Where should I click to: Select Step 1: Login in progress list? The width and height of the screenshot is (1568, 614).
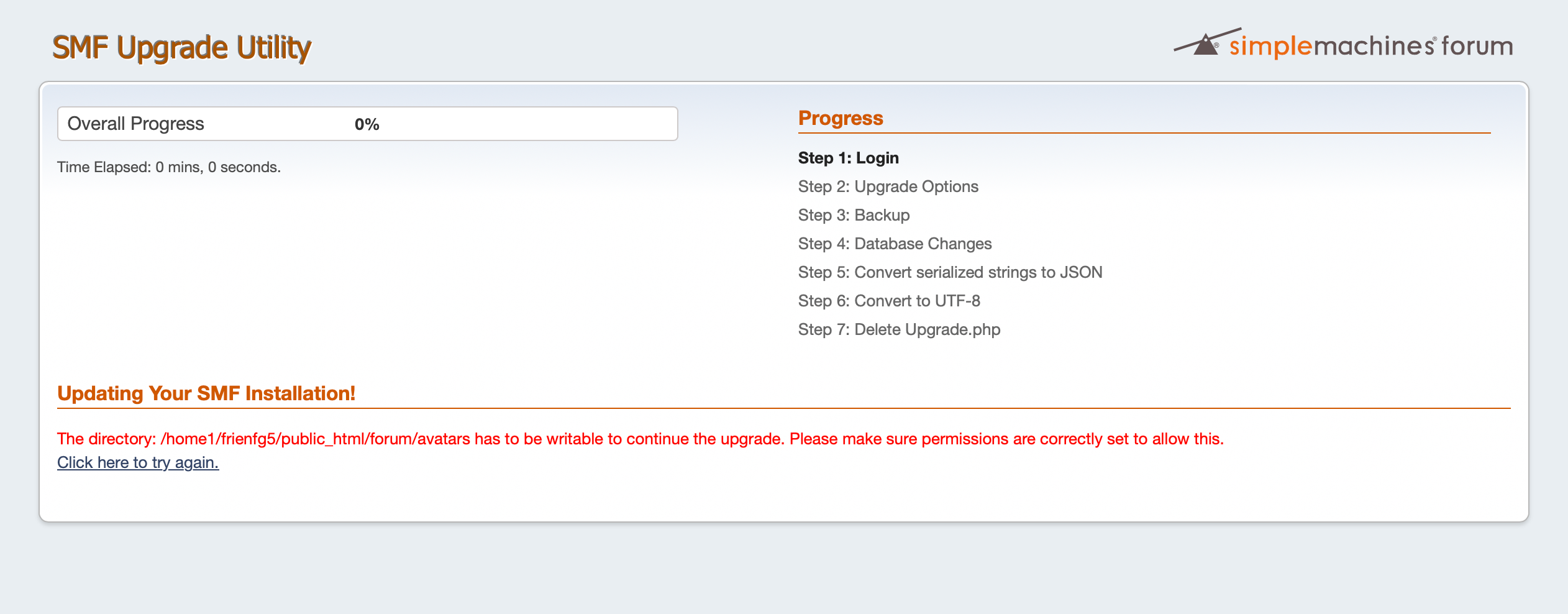[x=848, y=158]
